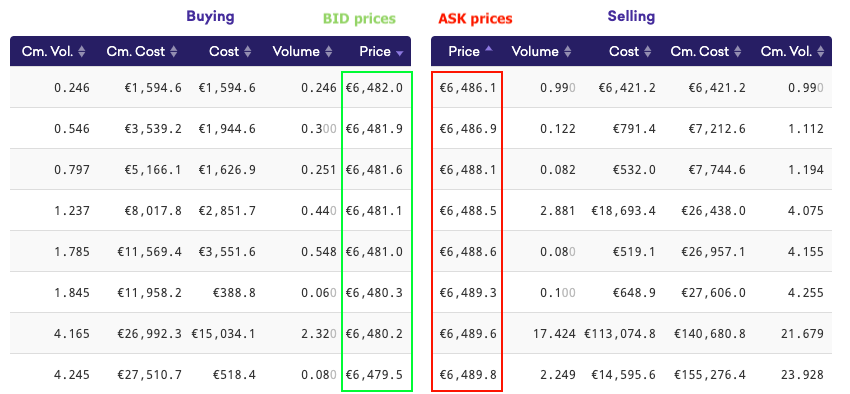The height and width of the screenshot is (394, 850).
Task: Click buying cost €15,034.1 cell
Action: (x=223, y=333)
